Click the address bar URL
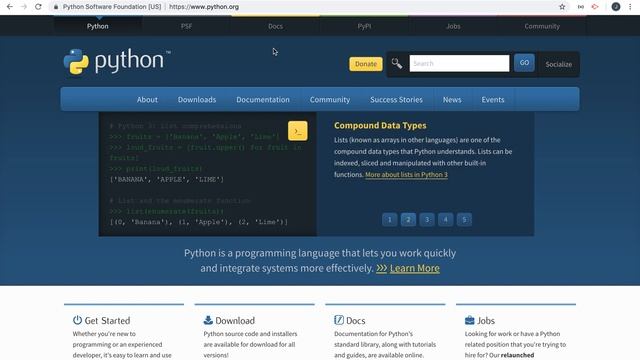 tap(204, 7)
